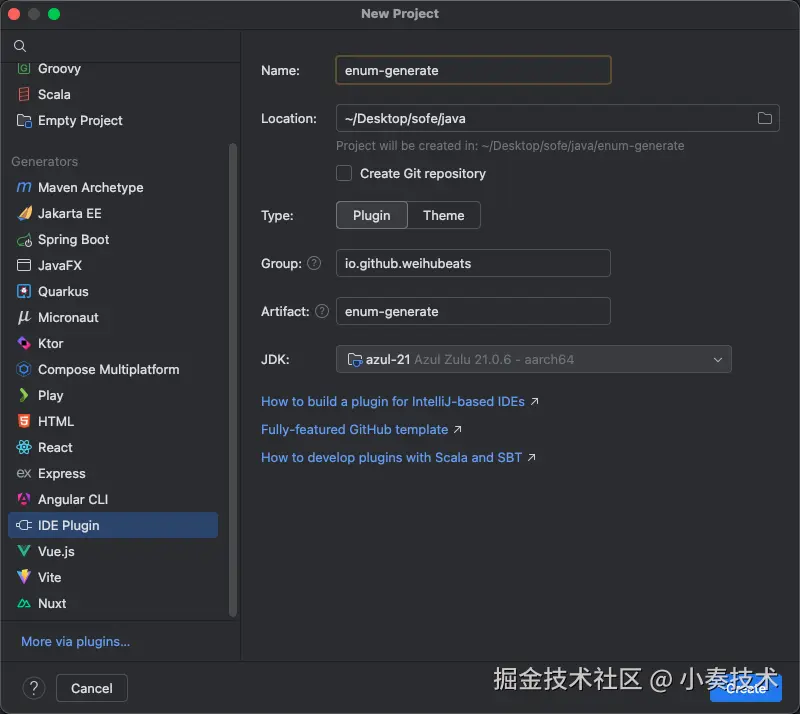800x714 pixels.
Task: Choose Empty Project icon
Action: click(x=23, y=120)
